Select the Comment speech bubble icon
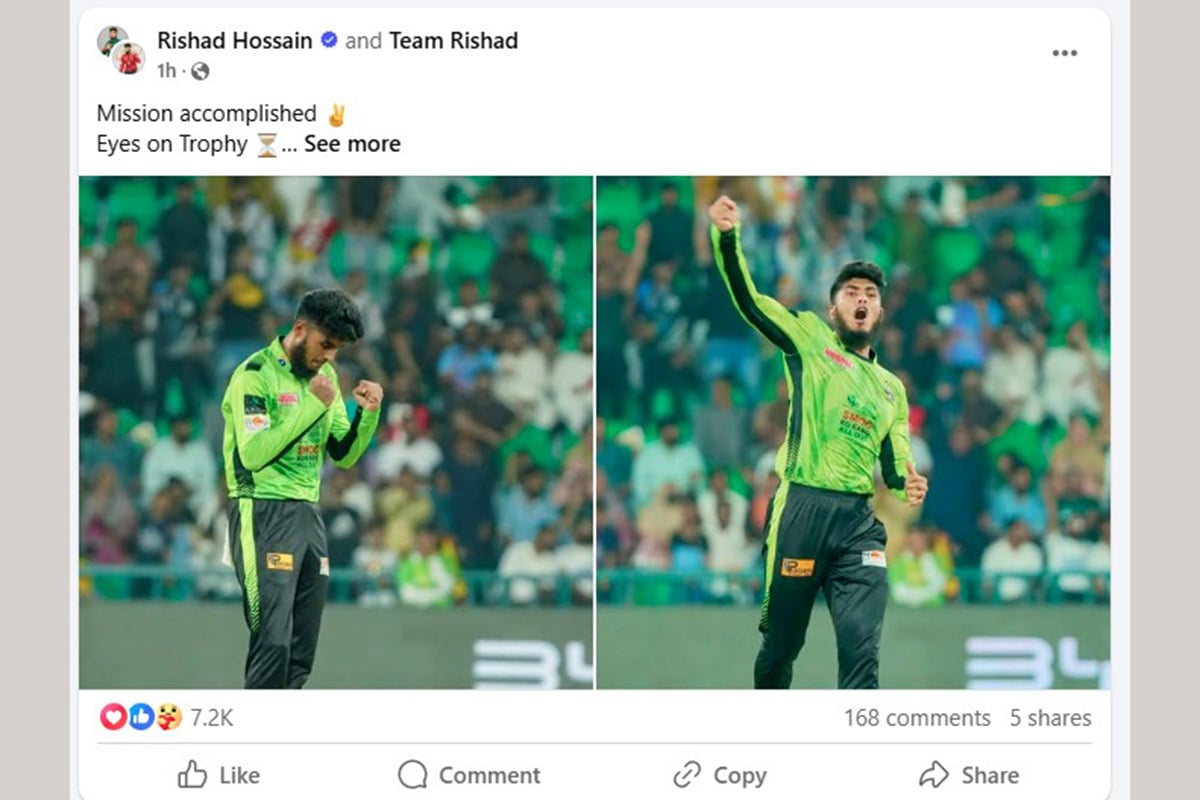This screenshot has width=1200, height=800. click(411, 775)
